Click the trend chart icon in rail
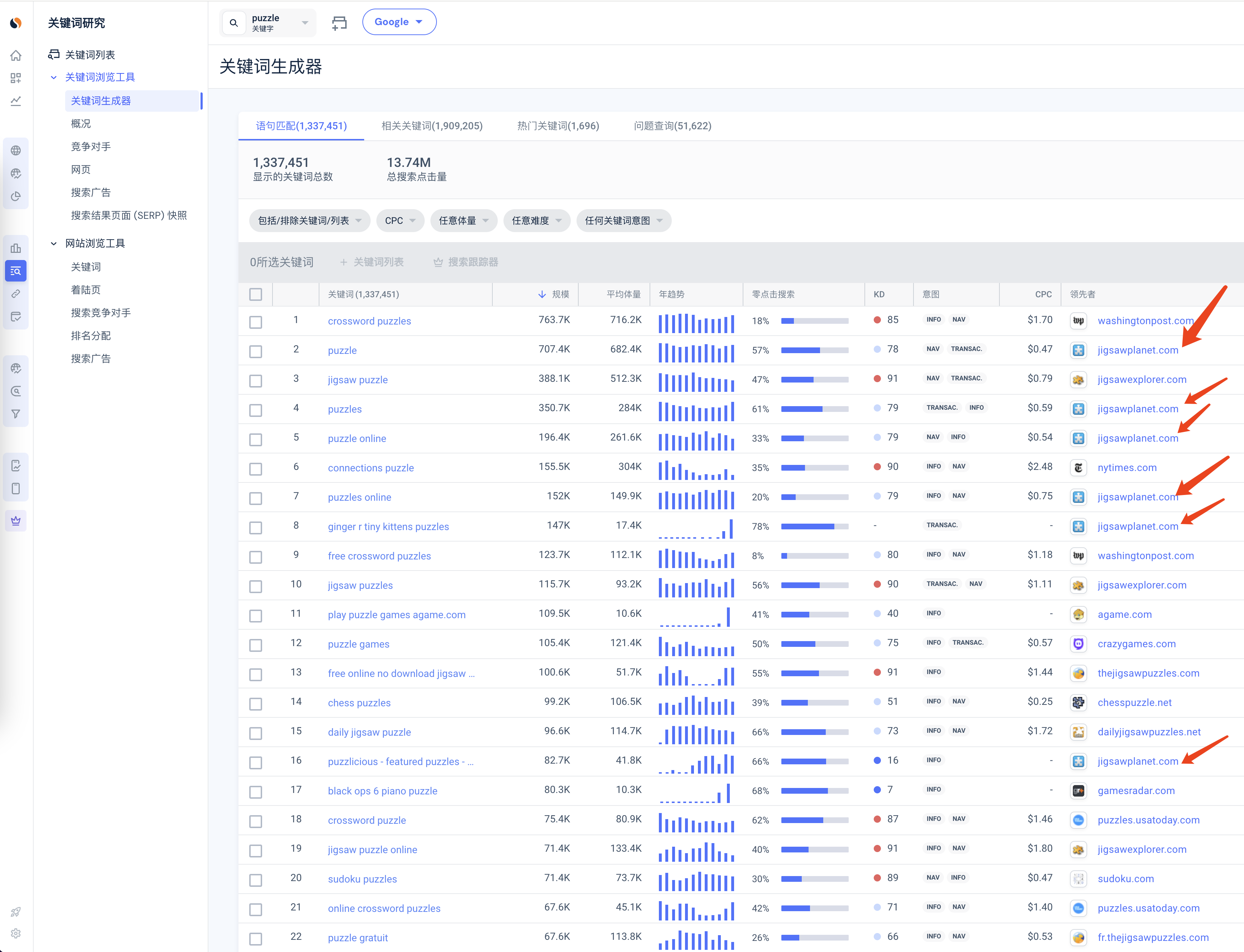Screen dimensions: 1244x952 click(16, 101)
